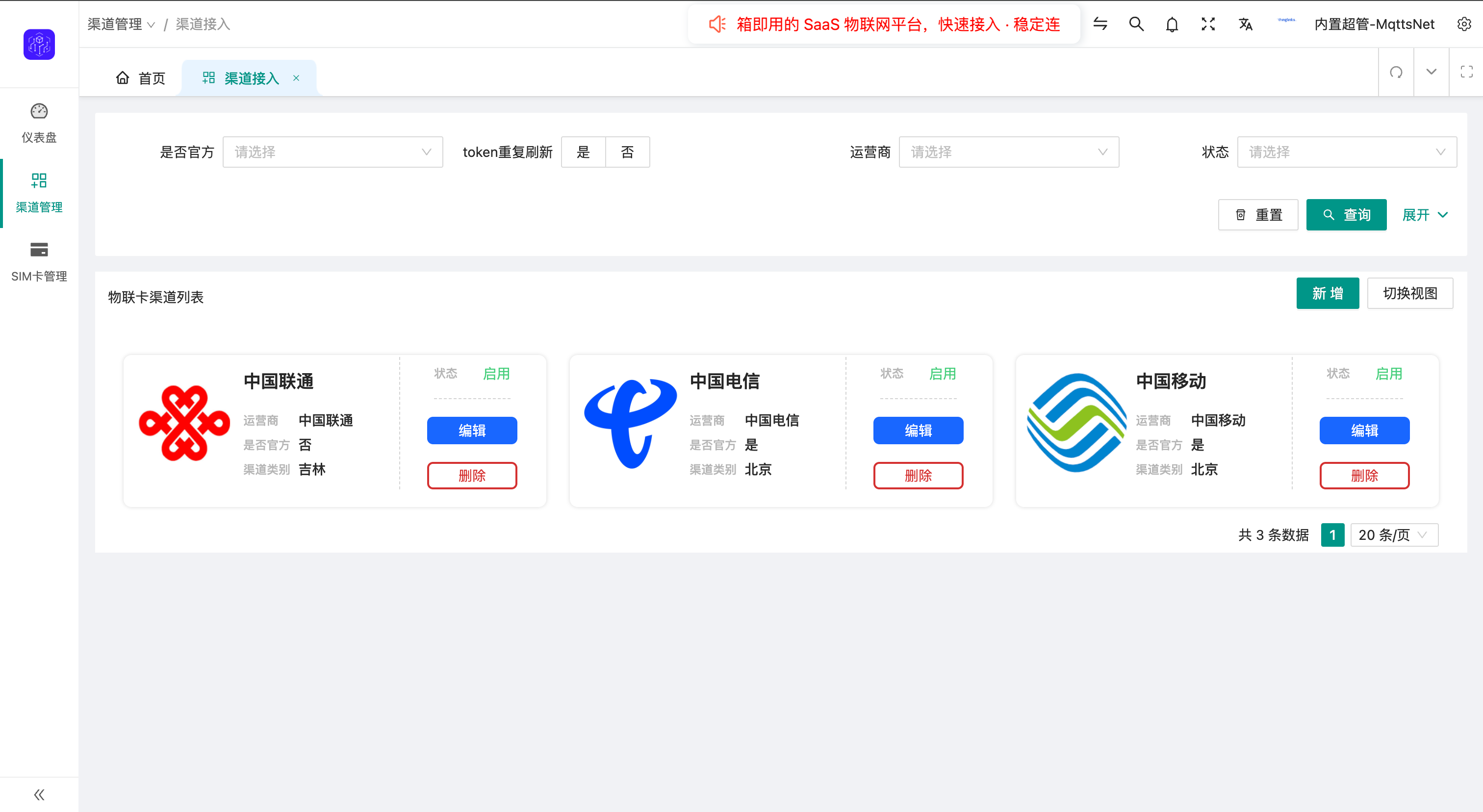Click the 中国移动 card title
Viewport: 1483px width, 812px height.
coord(1171,381)
